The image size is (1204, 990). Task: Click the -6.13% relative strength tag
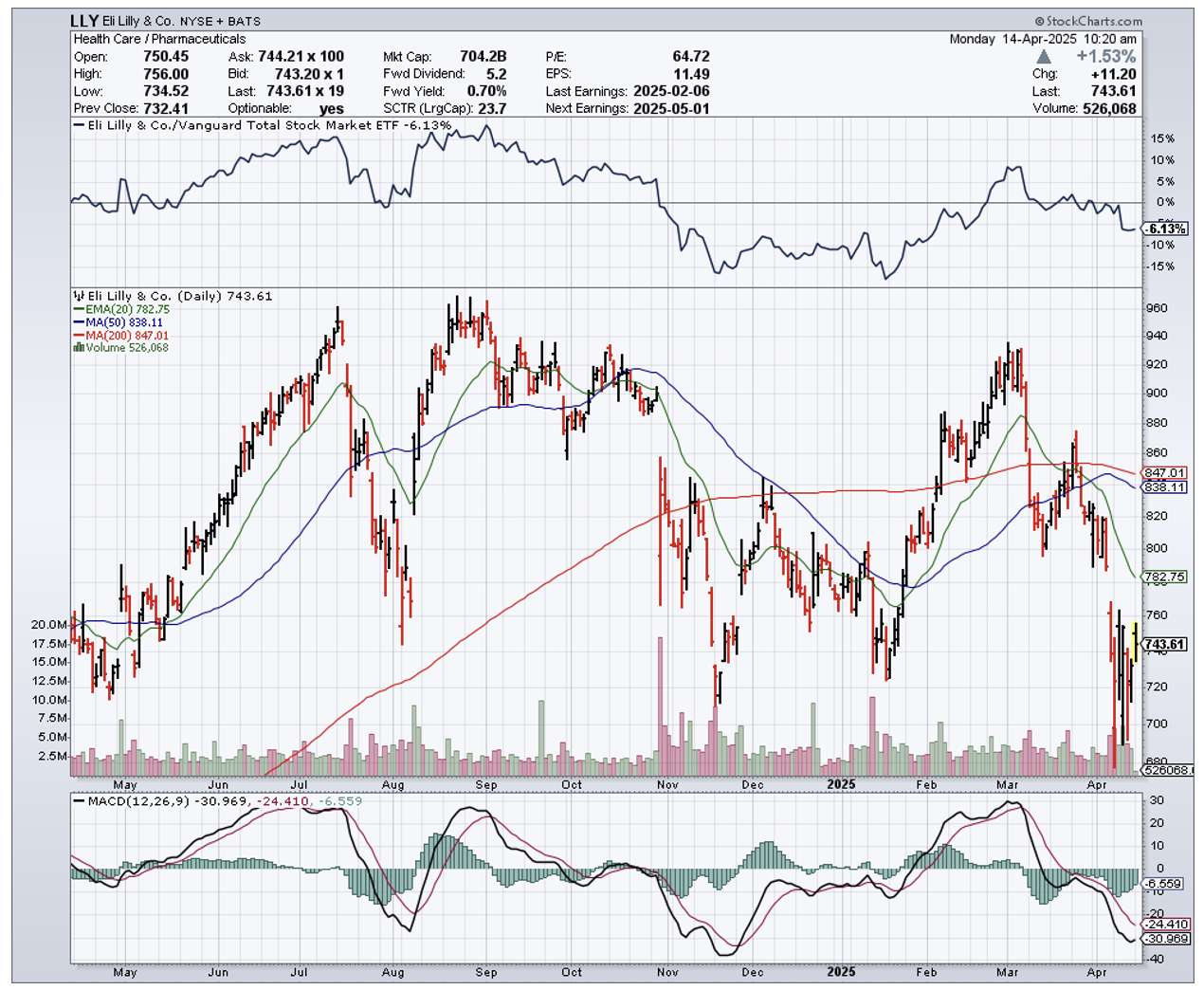point(1165,229)
